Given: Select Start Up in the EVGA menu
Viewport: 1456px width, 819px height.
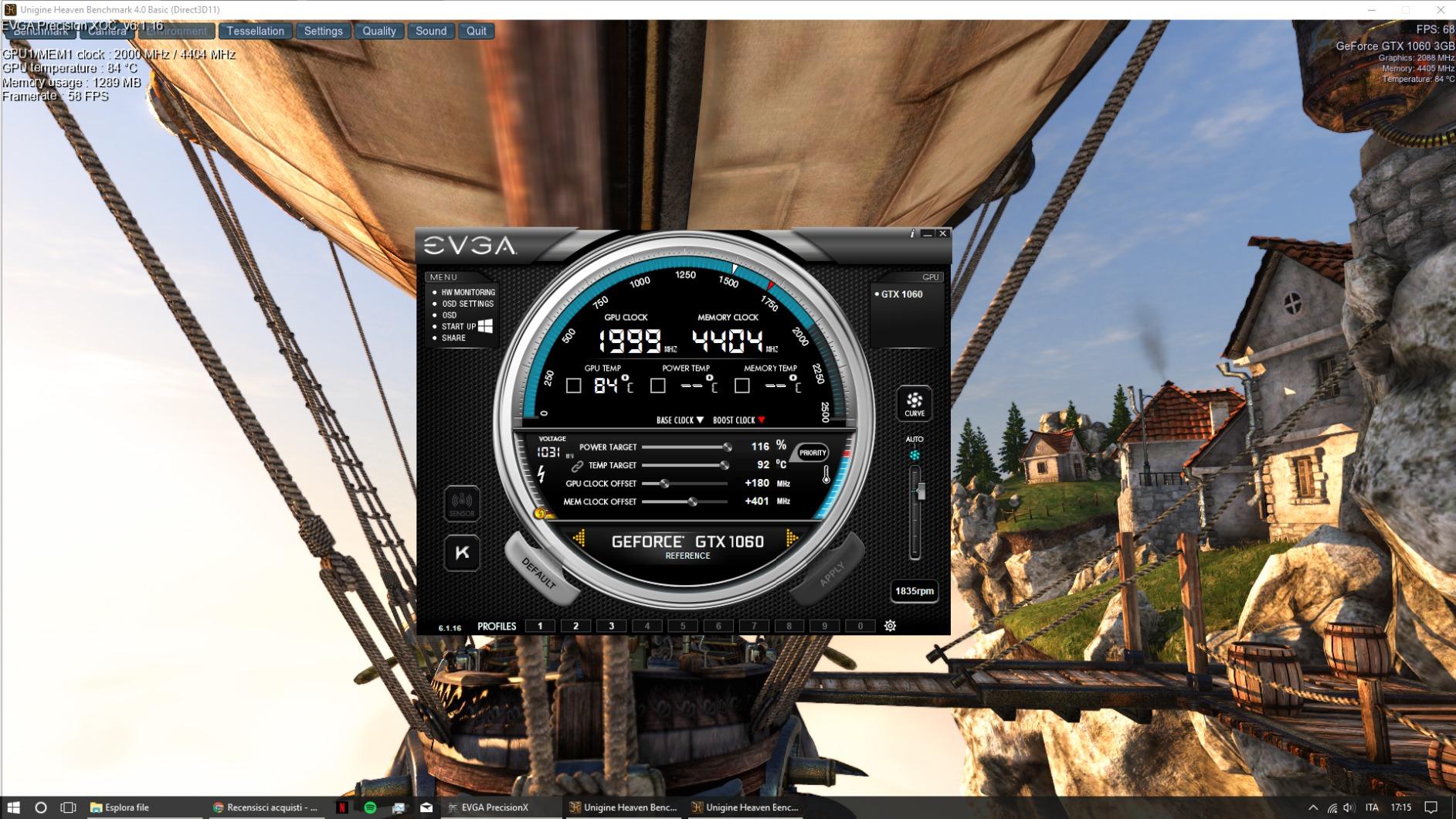Looking at the screenshot, I should (459, 327).
